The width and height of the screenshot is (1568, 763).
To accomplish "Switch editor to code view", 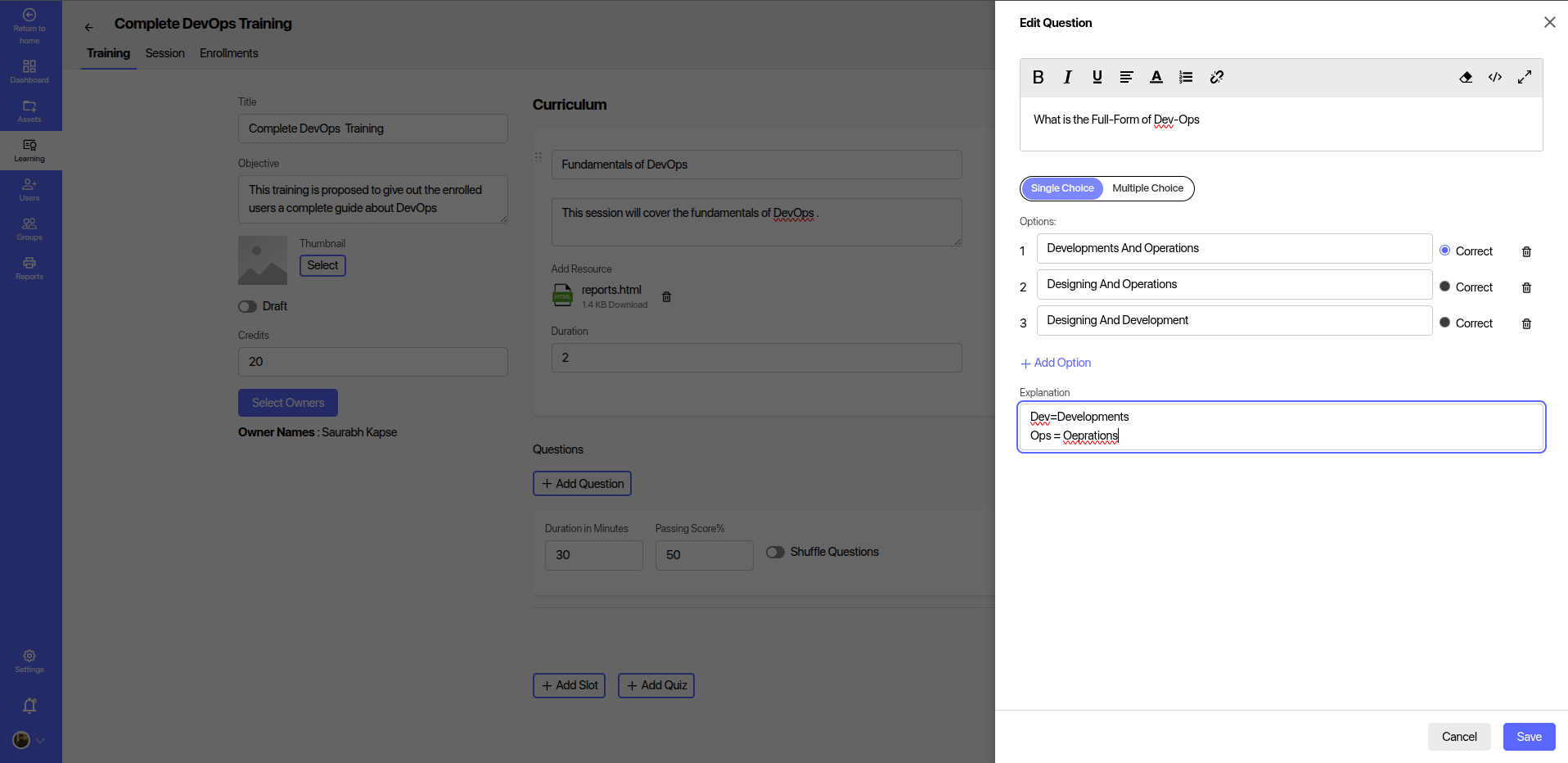I will pyautogui.click(x=1494, y=77).
